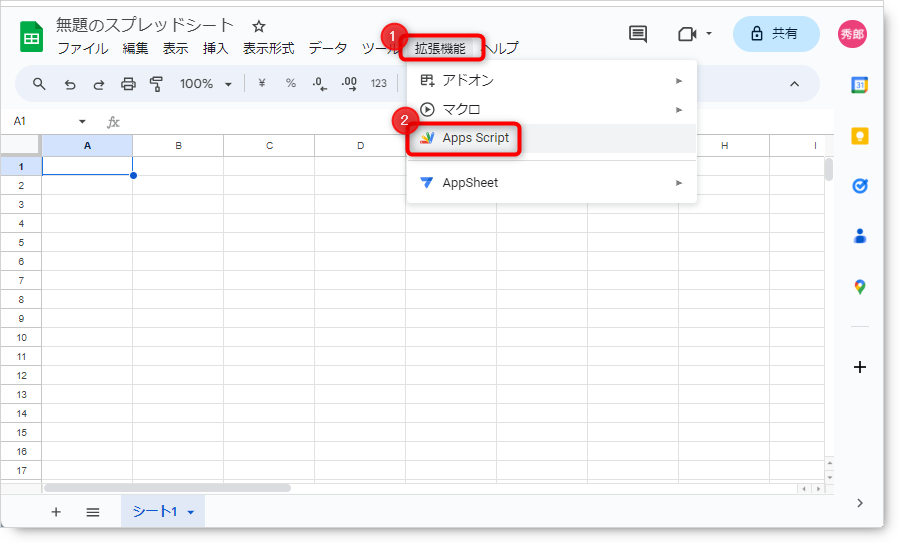
Task: Select Apps Script from the menu
Action: (x=552, y=138)
